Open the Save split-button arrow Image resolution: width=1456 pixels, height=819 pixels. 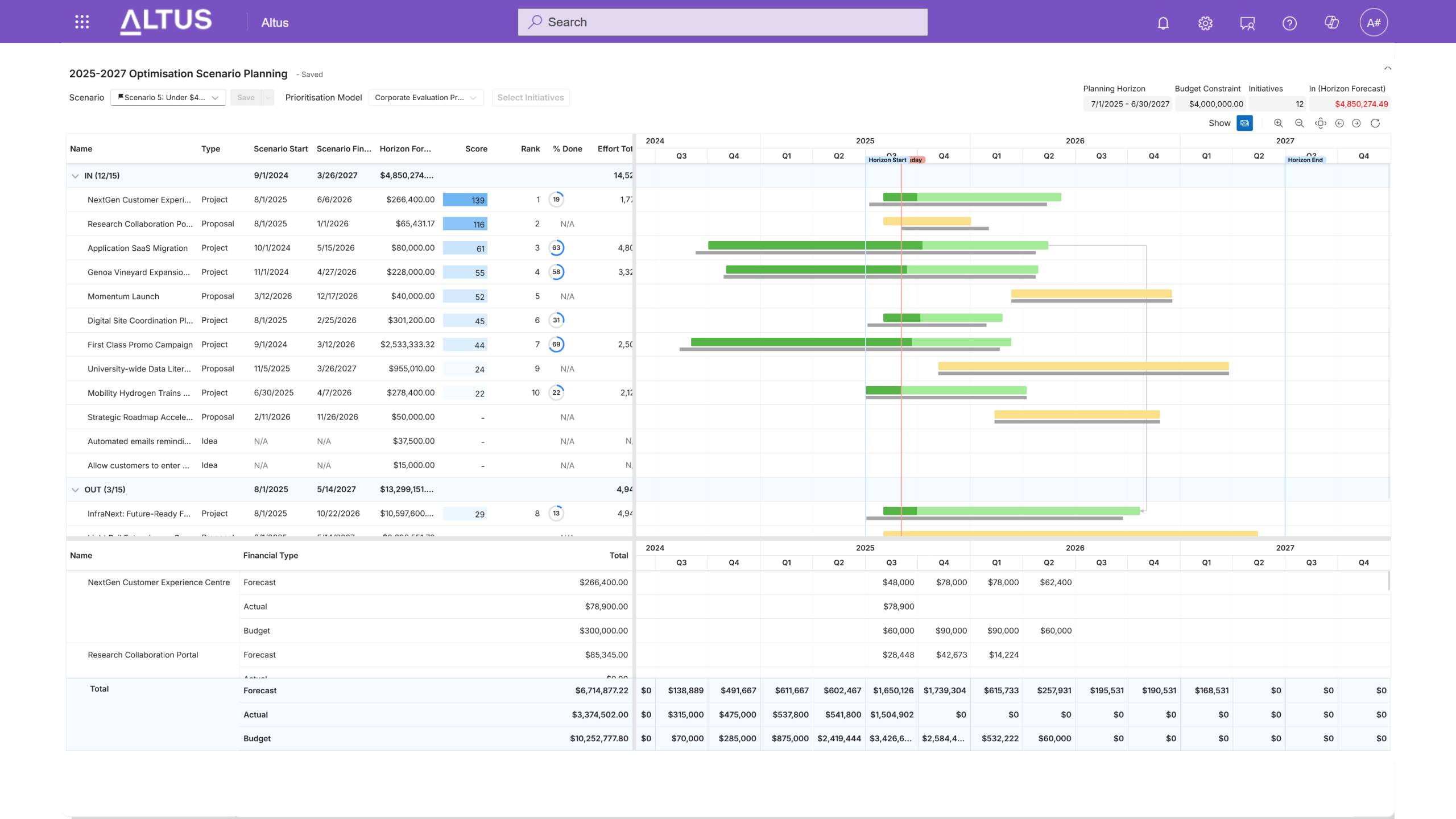pyautogui.click(x=268, y=97)
